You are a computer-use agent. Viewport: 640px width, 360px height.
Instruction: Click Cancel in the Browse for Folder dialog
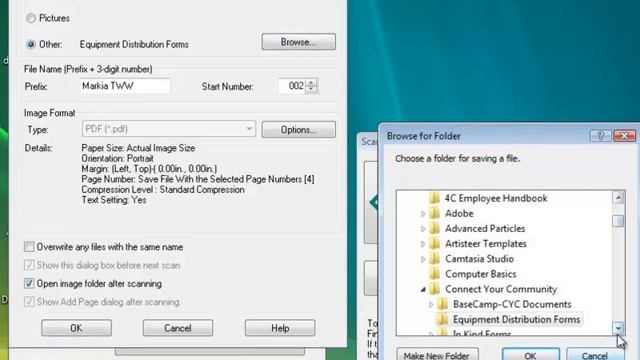coord(595,355)
